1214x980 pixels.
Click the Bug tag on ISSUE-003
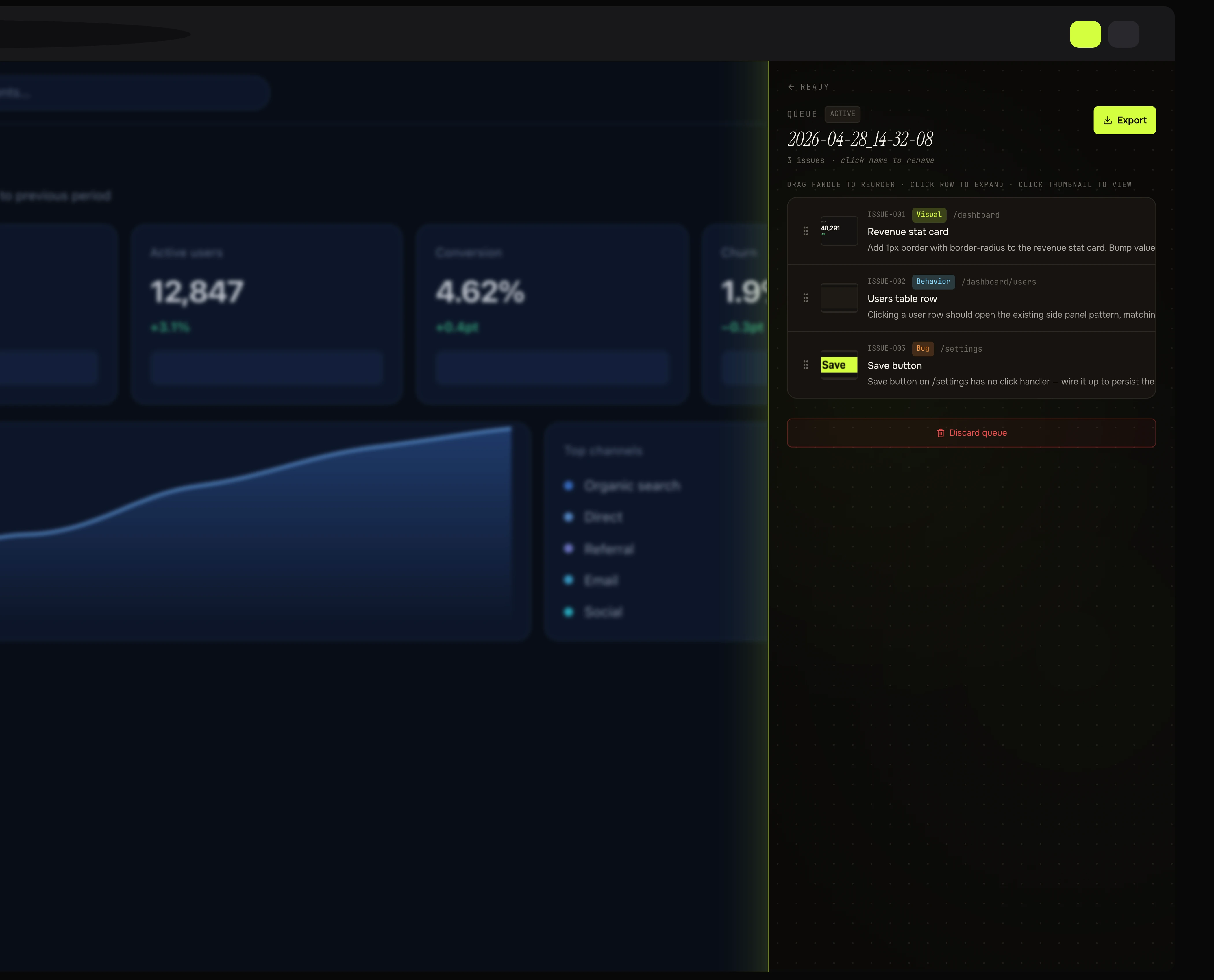(x=923, y=348)
